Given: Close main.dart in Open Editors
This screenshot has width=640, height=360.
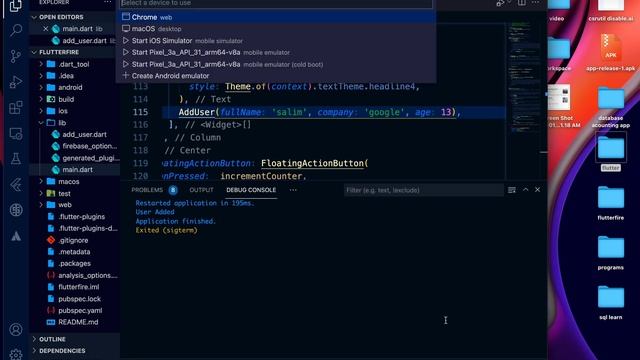Looking at the screenshot, I should tap(46, 29).
